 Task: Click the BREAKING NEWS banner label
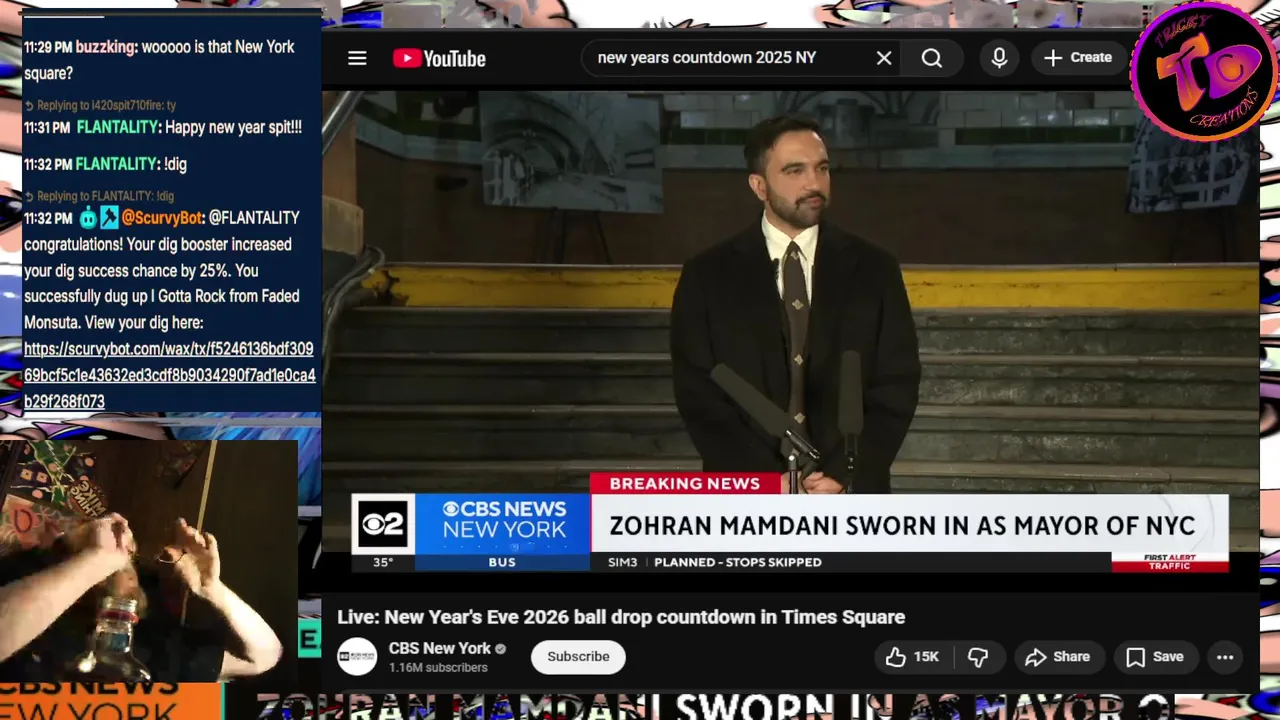[x=685, y=483]
